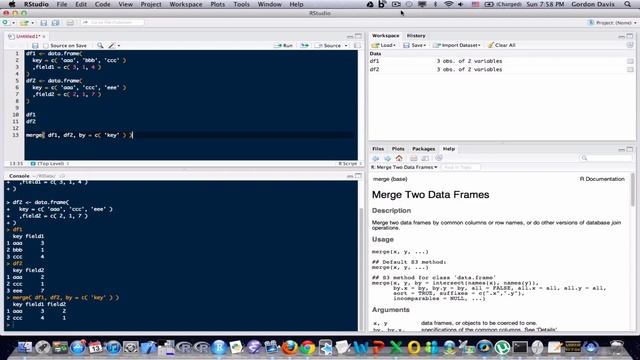Click the Save All documents icon
Screen dimensions: 640x360
55,22
